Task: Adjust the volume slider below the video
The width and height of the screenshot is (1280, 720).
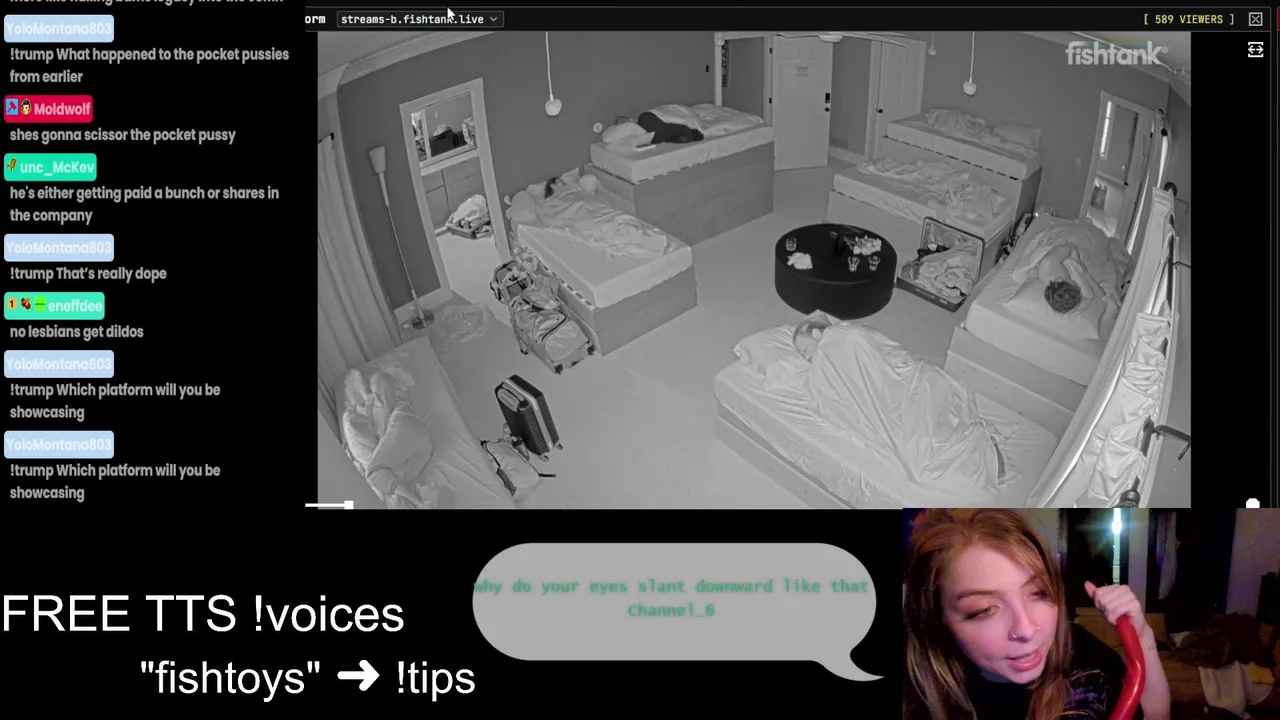Action: coord(329,506)
